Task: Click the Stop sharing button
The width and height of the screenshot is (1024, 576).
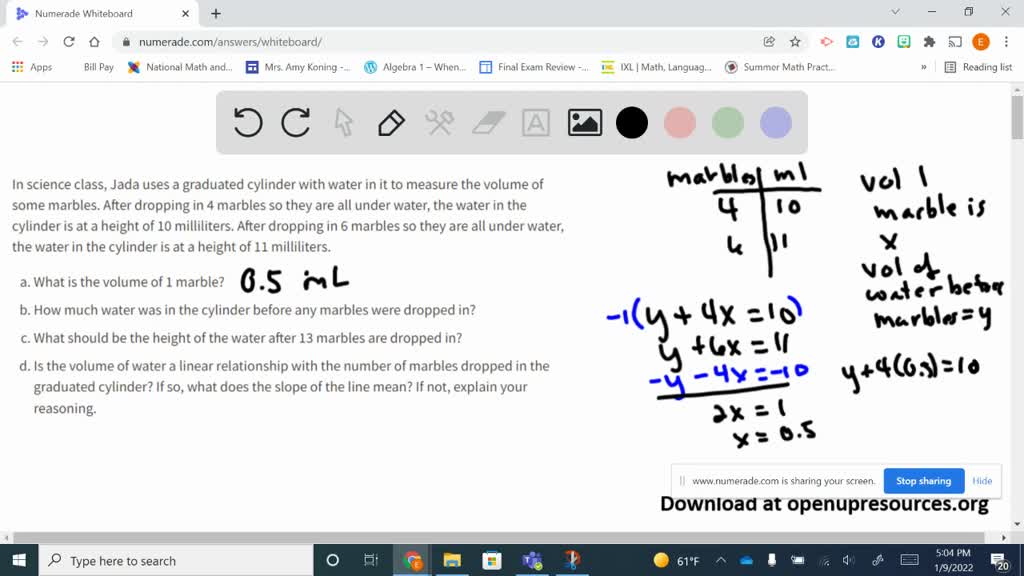Action: coord(923,481)
